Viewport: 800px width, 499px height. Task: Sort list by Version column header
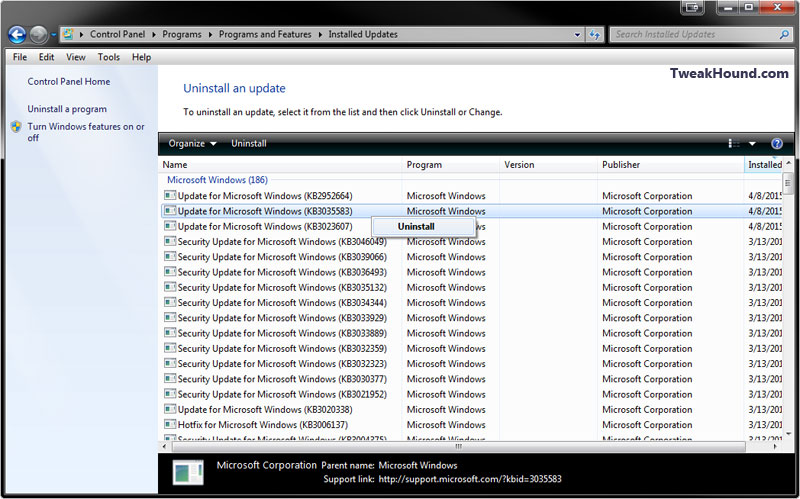(x=548, y=165)
